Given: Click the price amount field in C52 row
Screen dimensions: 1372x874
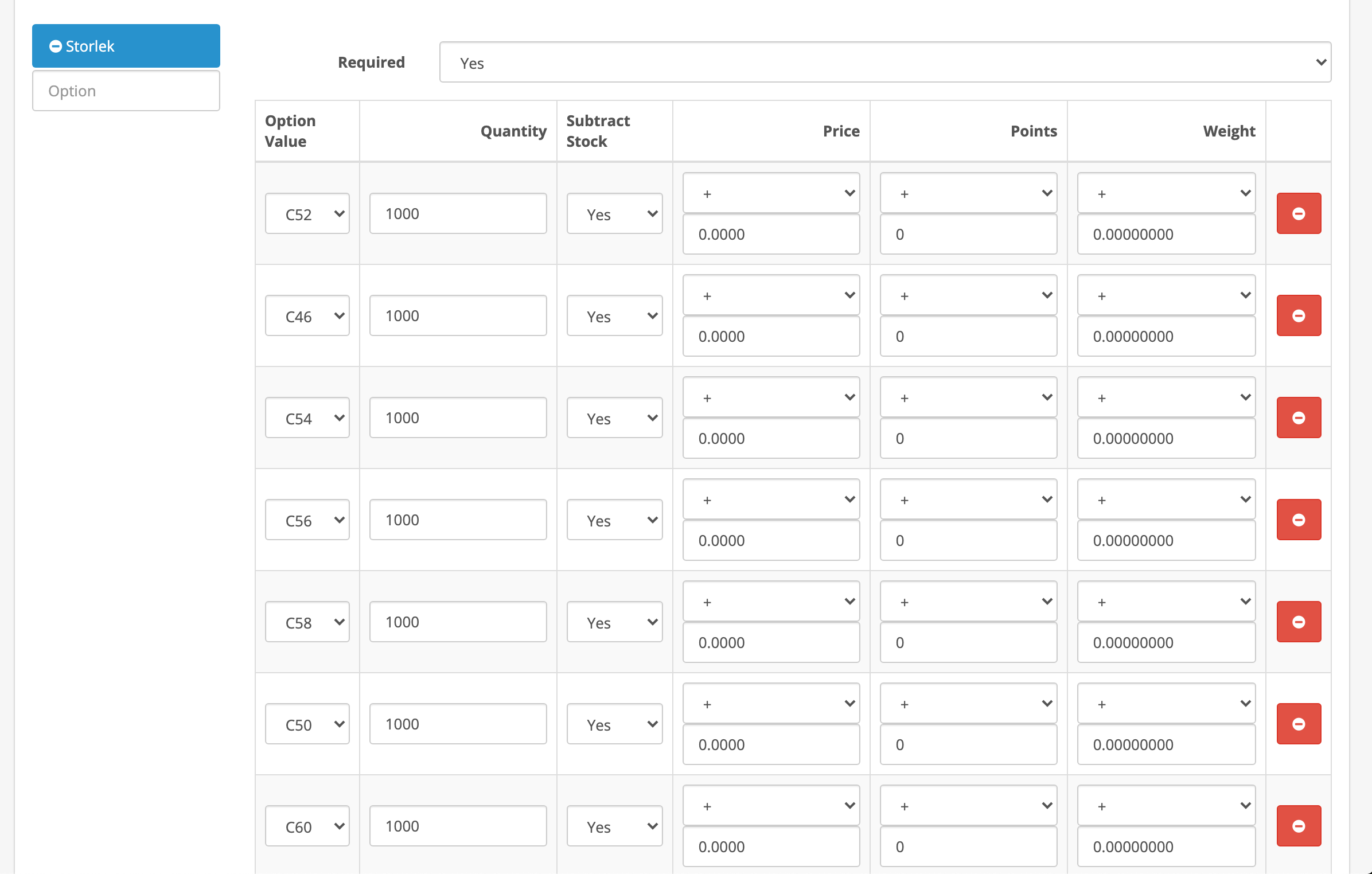Looking at the screenshot, I should [x=771, y=234].
